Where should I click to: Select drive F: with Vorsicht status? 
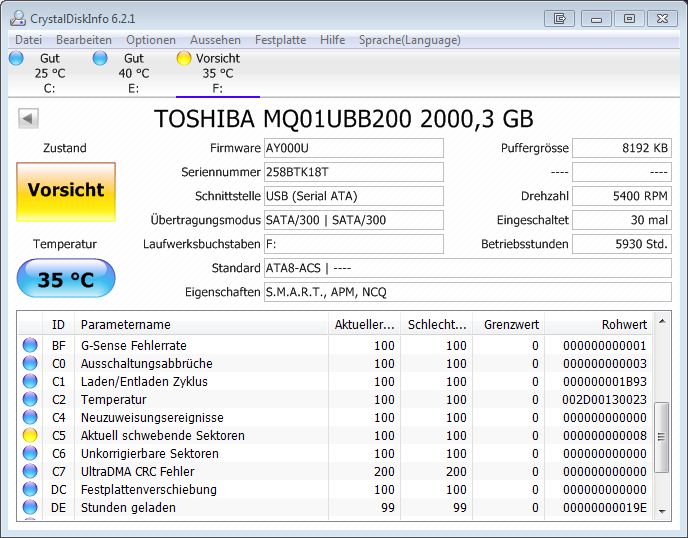pos(218,73)
